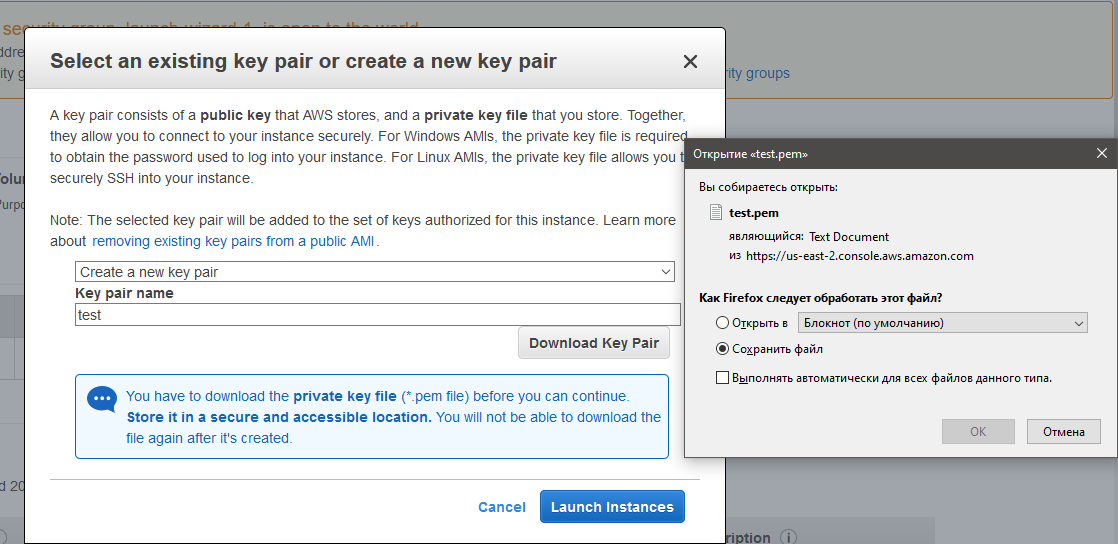
Task: Cancel the key pair dialog
Action: click(x=502, y=507)
